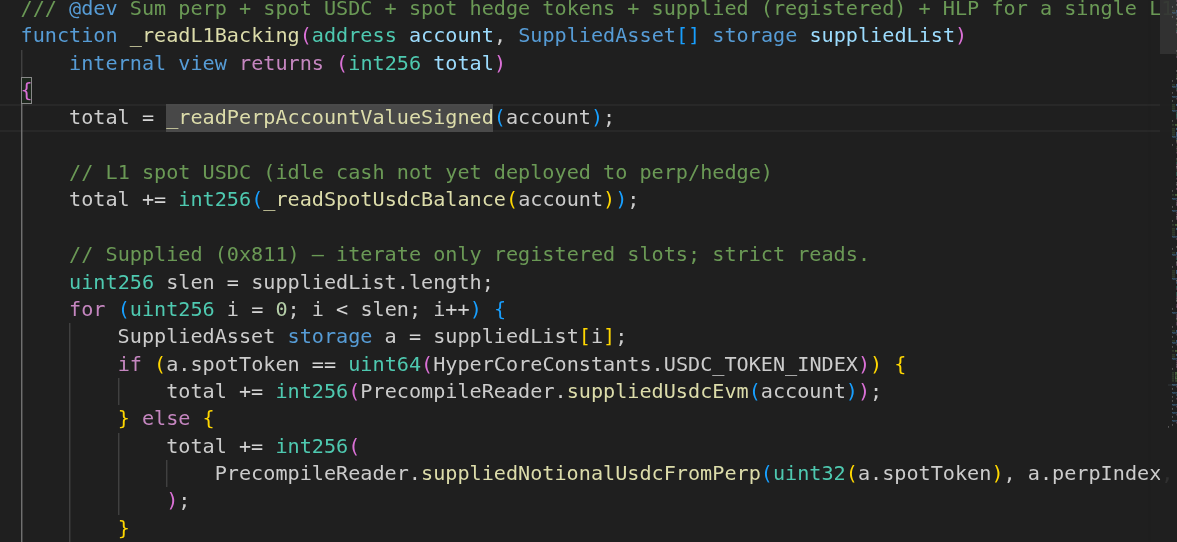Click the opening brace of the function body
1177x542 pixels.
(26, 91)
